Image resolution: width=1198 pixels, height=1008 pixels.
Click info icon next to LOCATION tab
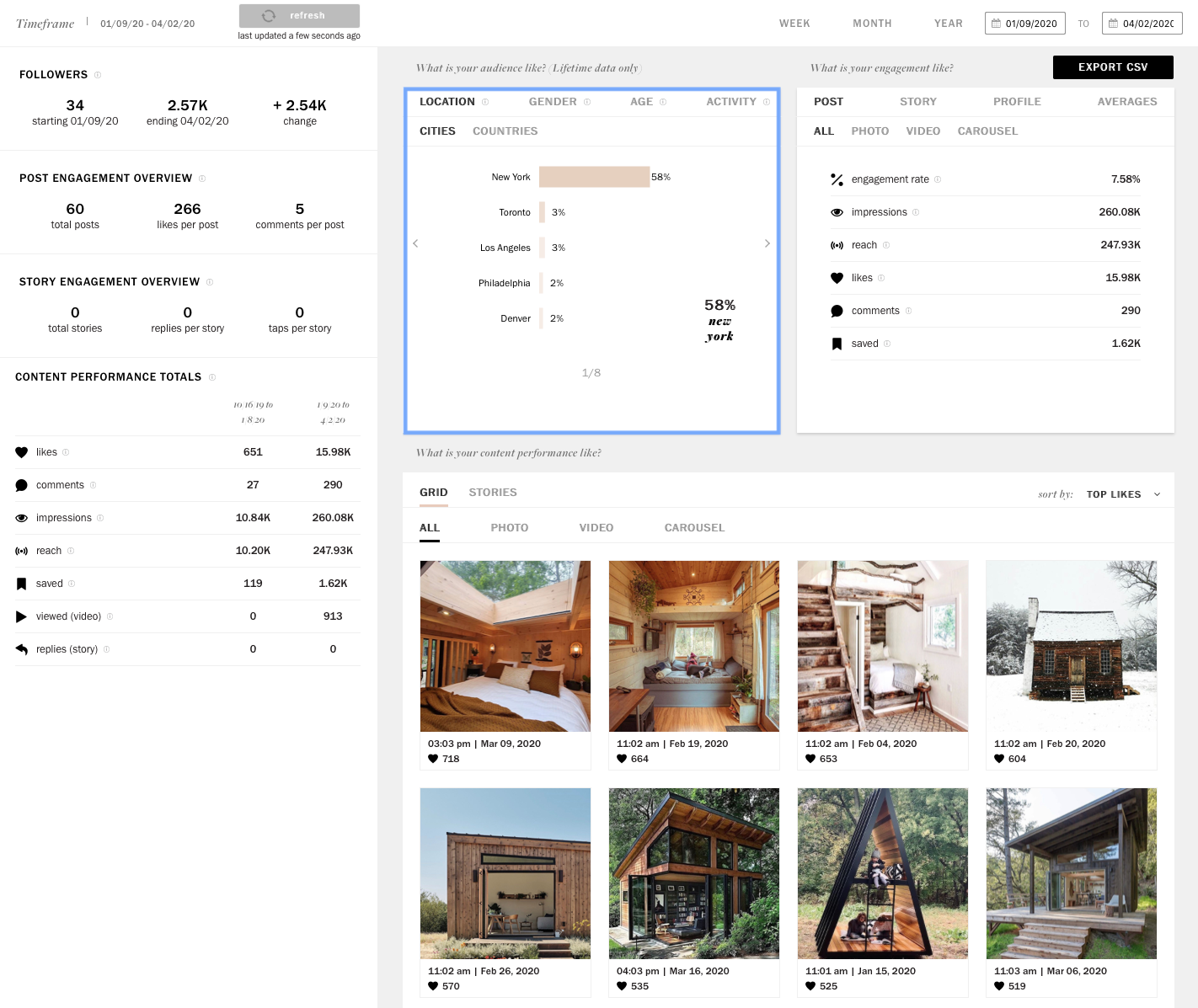pos(485,102)
